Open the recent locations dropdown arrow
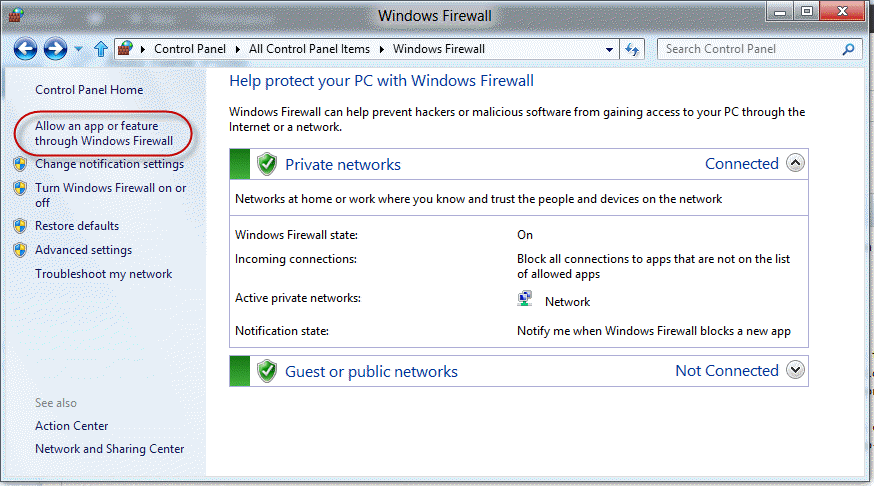 point(79,50)
